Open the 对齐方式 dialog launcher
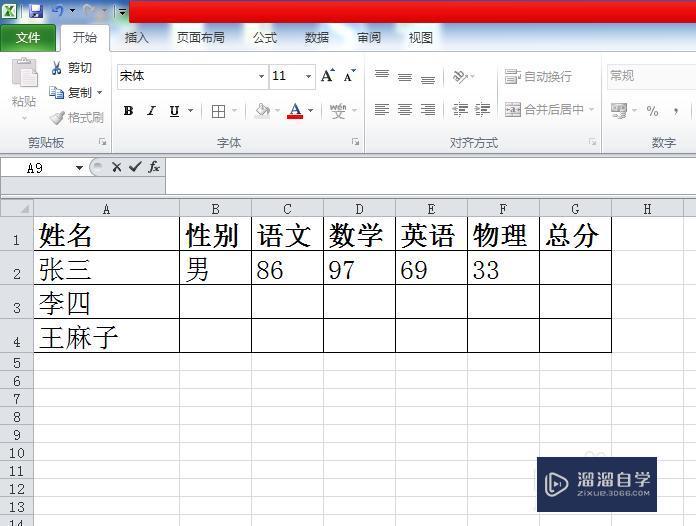Image resolution: width=696 pixels, height=526 pixels. (593, 142)
